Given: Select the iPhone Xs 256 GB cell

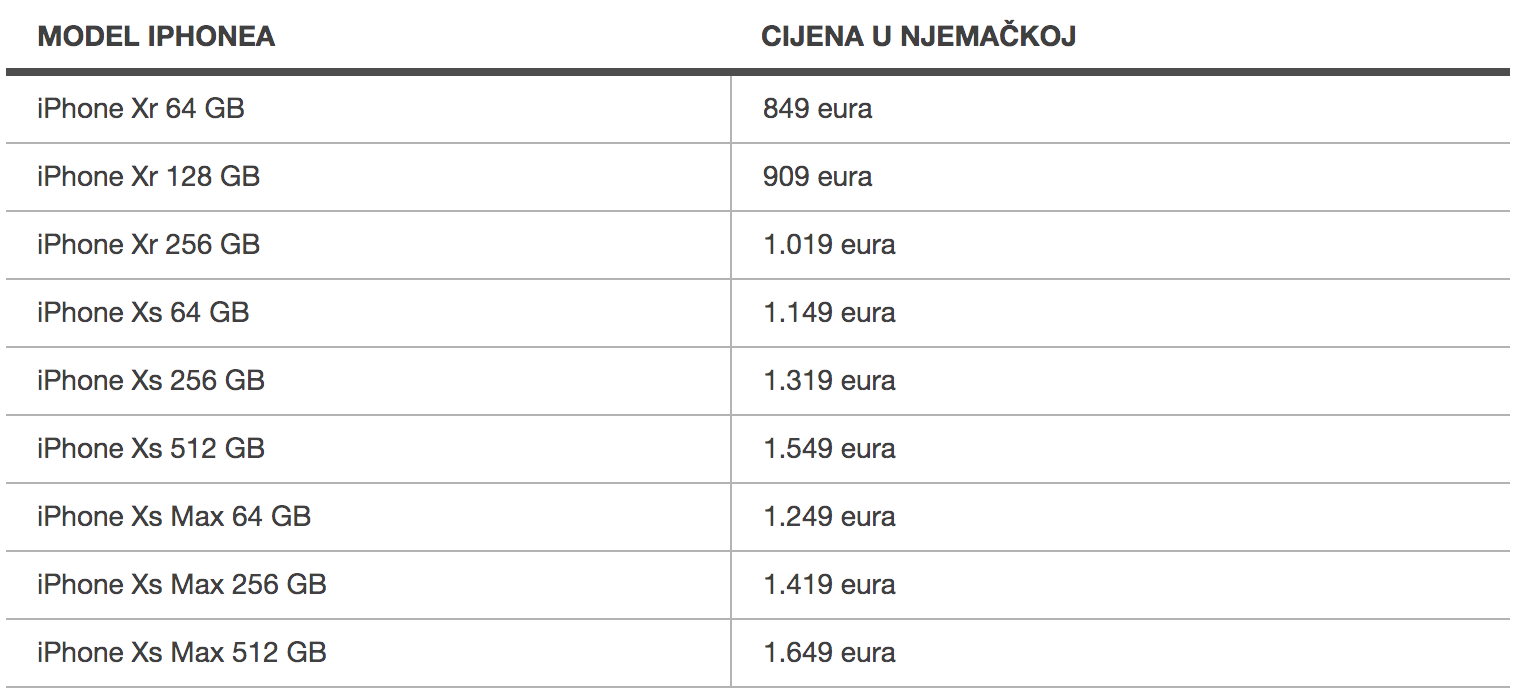Looking at the screenshot, I should coord(151,380).
